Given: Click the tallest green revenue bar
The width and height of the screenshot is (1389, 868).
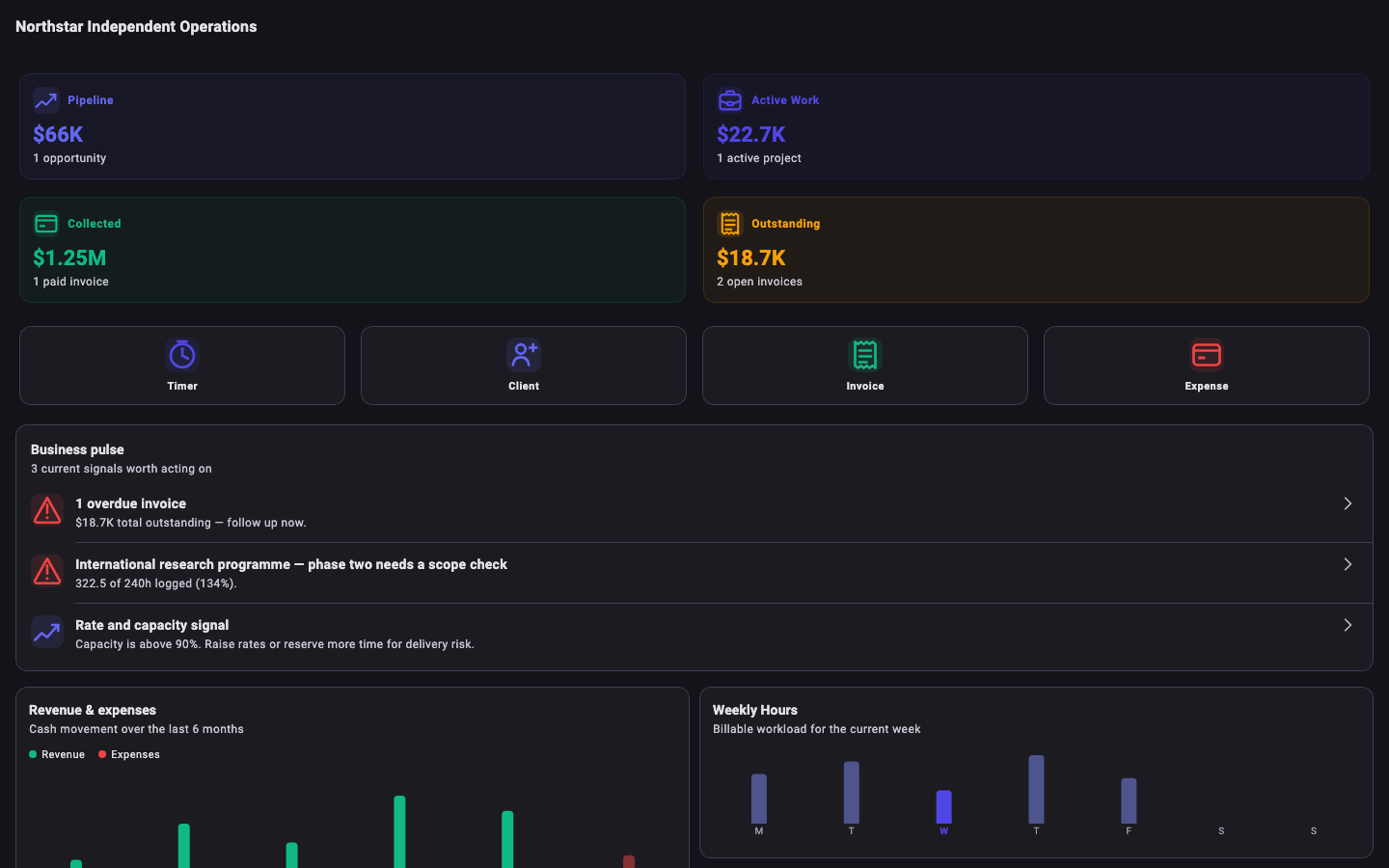Looking at the screenshot, I should [x=399, y=831].
